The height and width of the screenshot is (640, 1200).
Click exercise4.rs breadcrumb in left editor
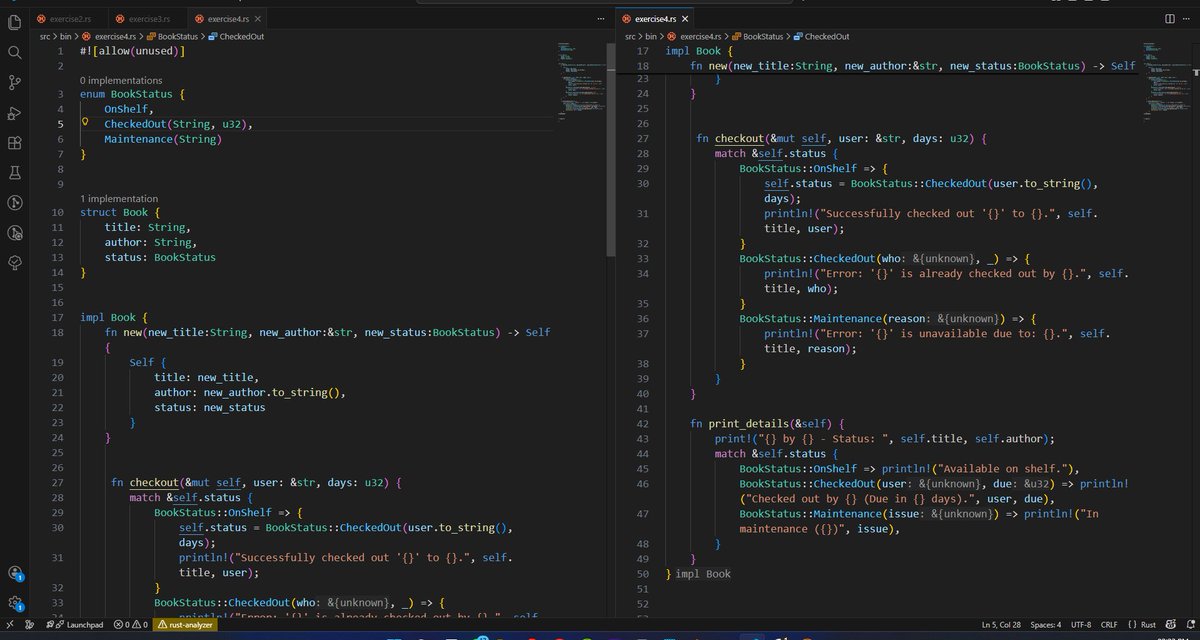pos(110,36)
